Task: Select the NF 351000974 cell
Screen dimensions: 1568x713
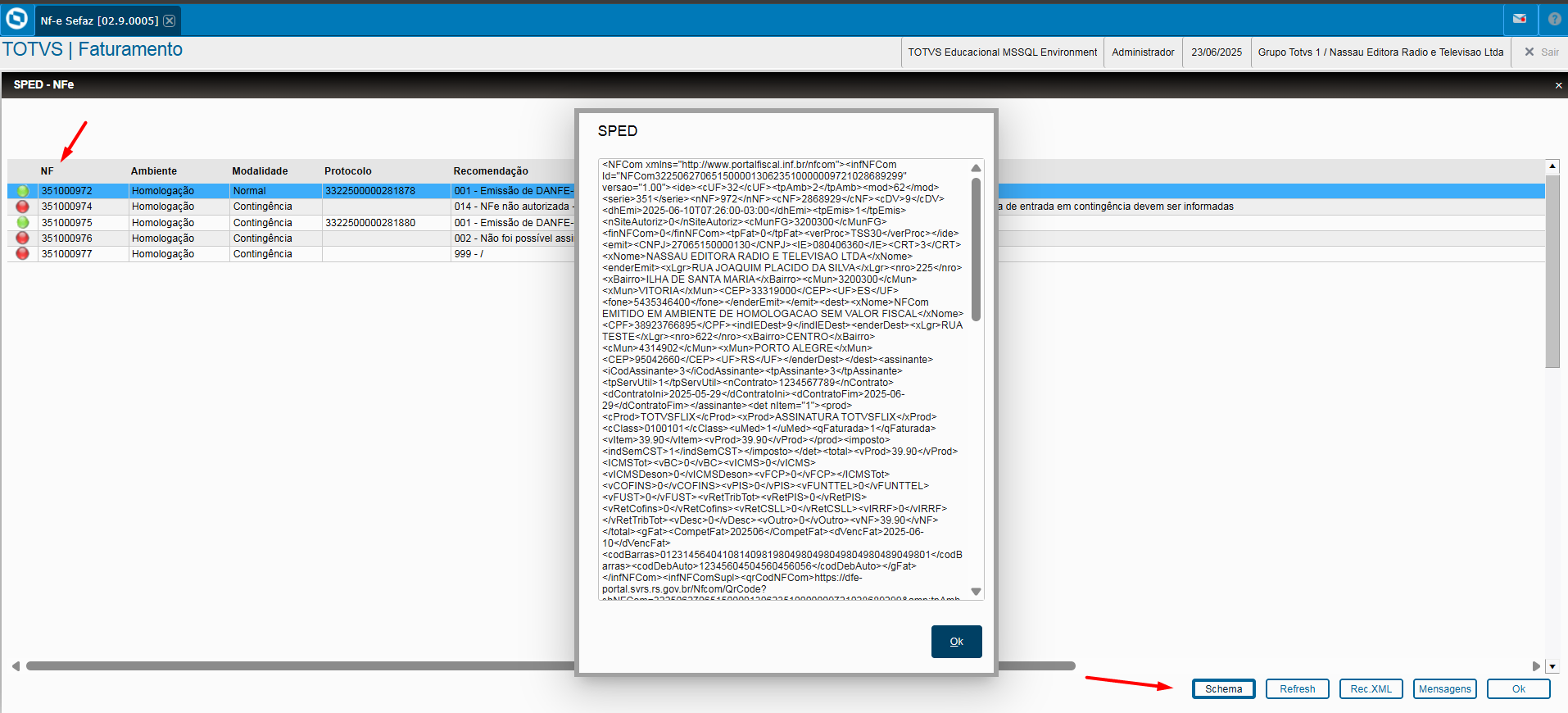Action: tap(83, 207)
